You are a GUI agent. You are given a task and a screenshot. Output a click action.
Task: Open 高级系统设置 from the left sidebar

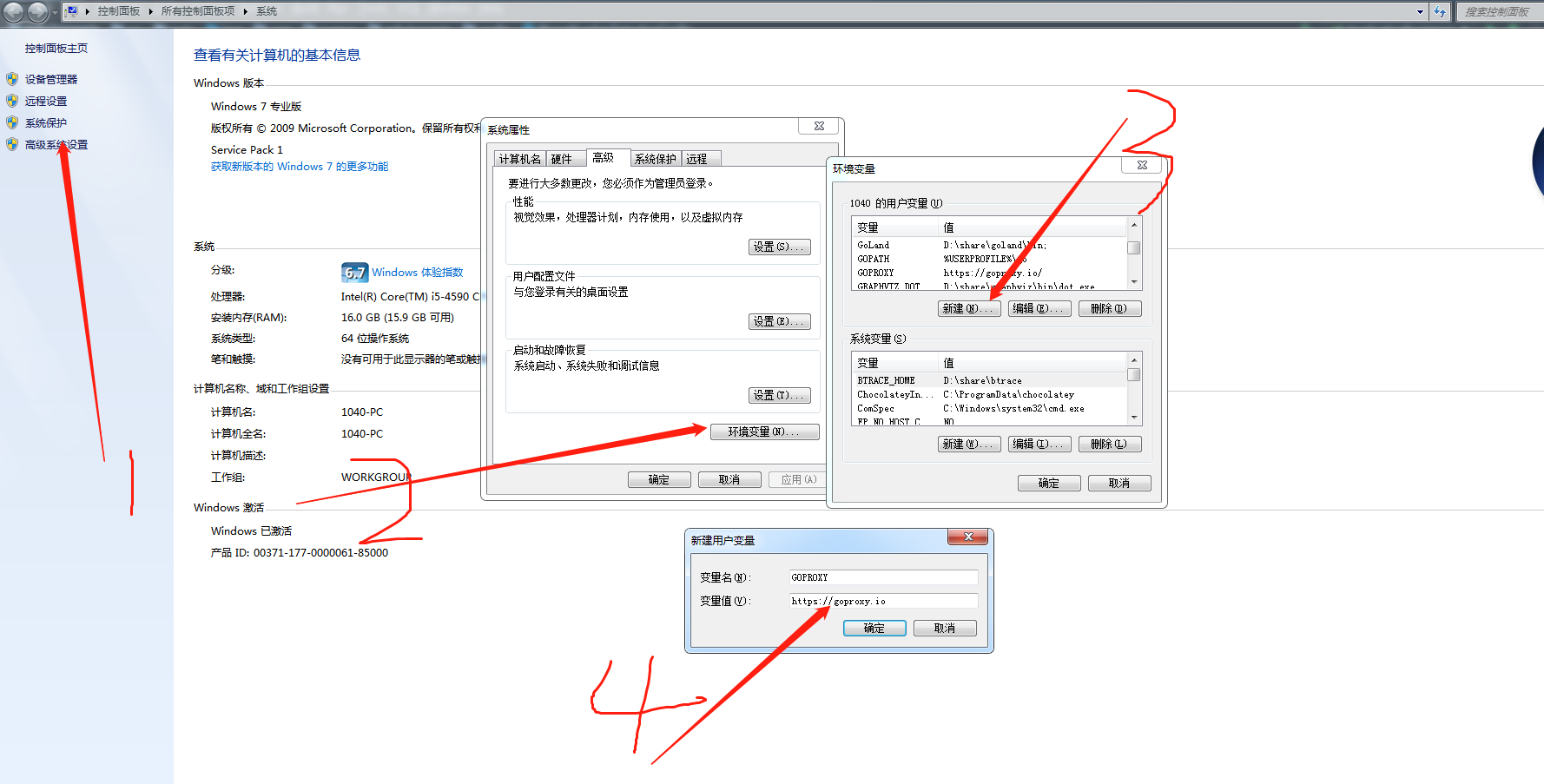coord(56,144)
